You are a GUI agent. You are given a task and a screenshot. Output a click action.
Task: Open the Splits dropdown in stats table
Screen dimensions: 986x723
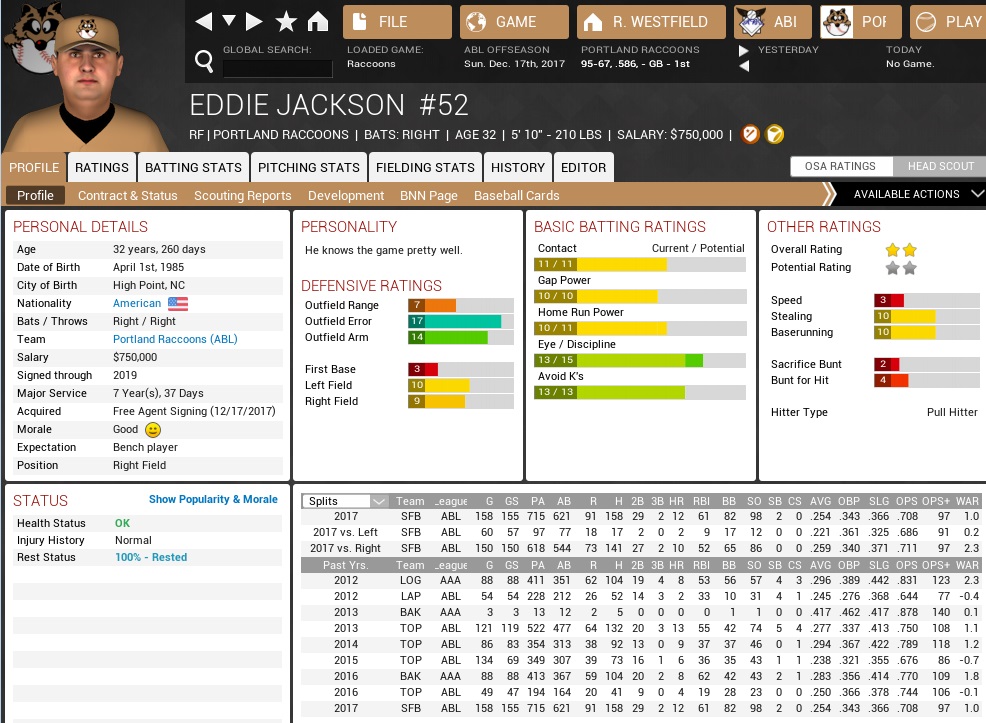tap(346, 501)
